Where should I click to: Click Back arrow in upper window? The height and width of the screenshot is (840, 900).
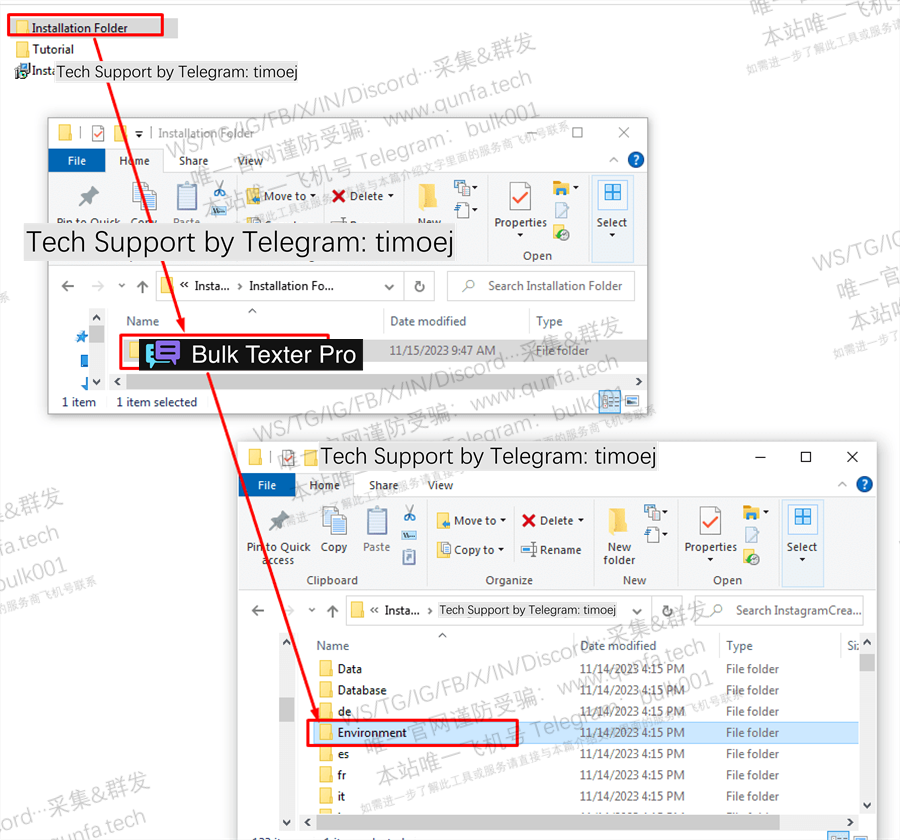coord(68,286)
